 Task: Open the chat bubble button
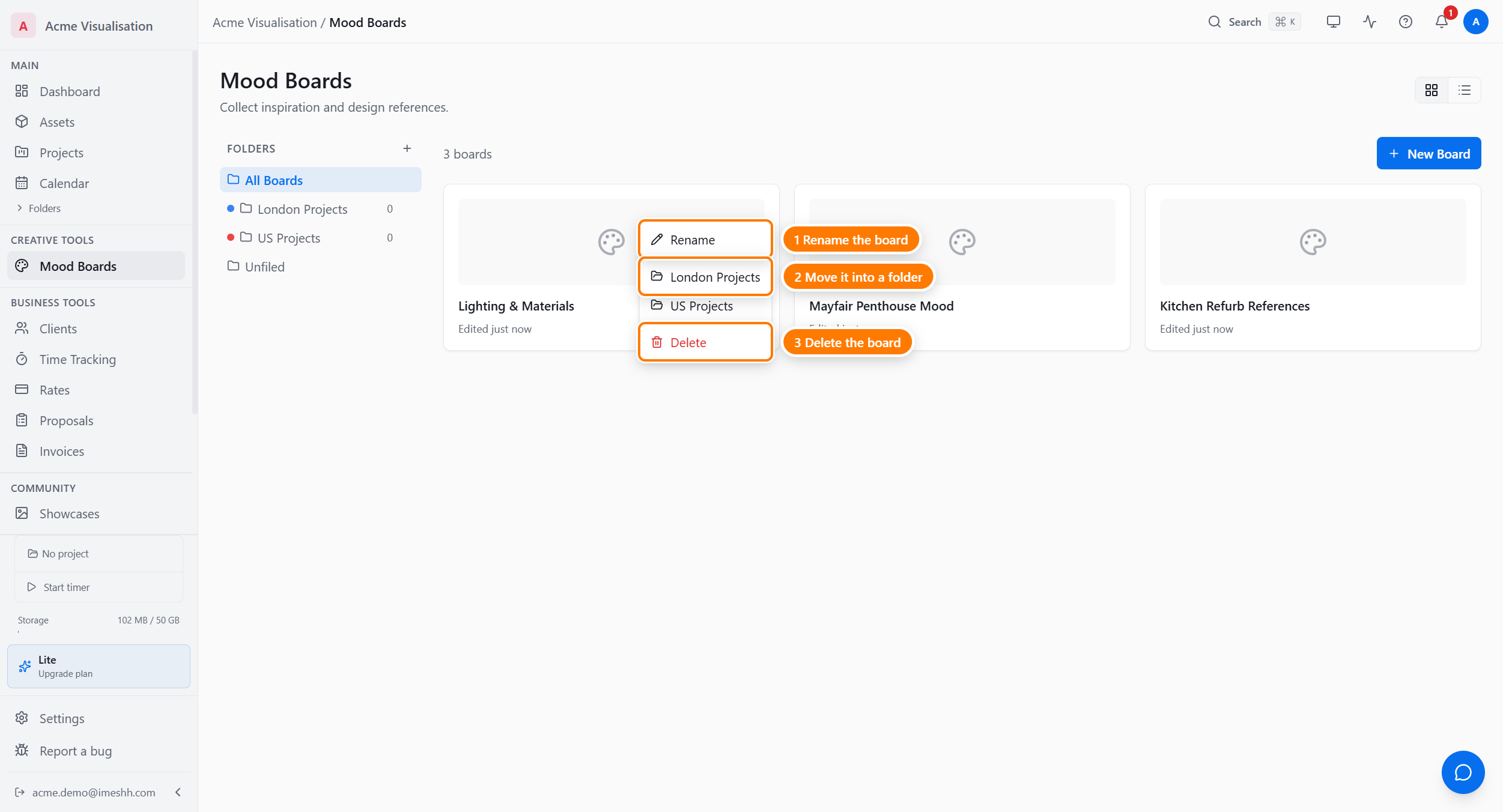tap(1463, 772)
